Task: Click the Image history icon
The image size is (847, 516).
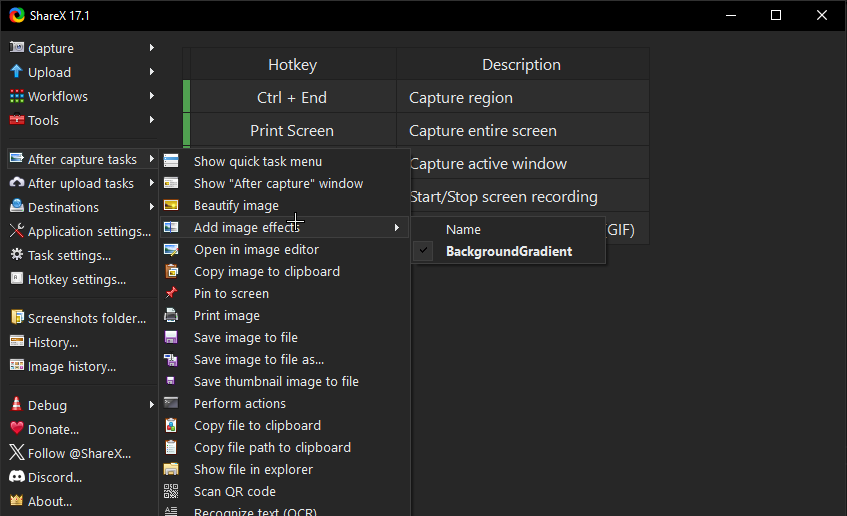Action: [17, 366]
